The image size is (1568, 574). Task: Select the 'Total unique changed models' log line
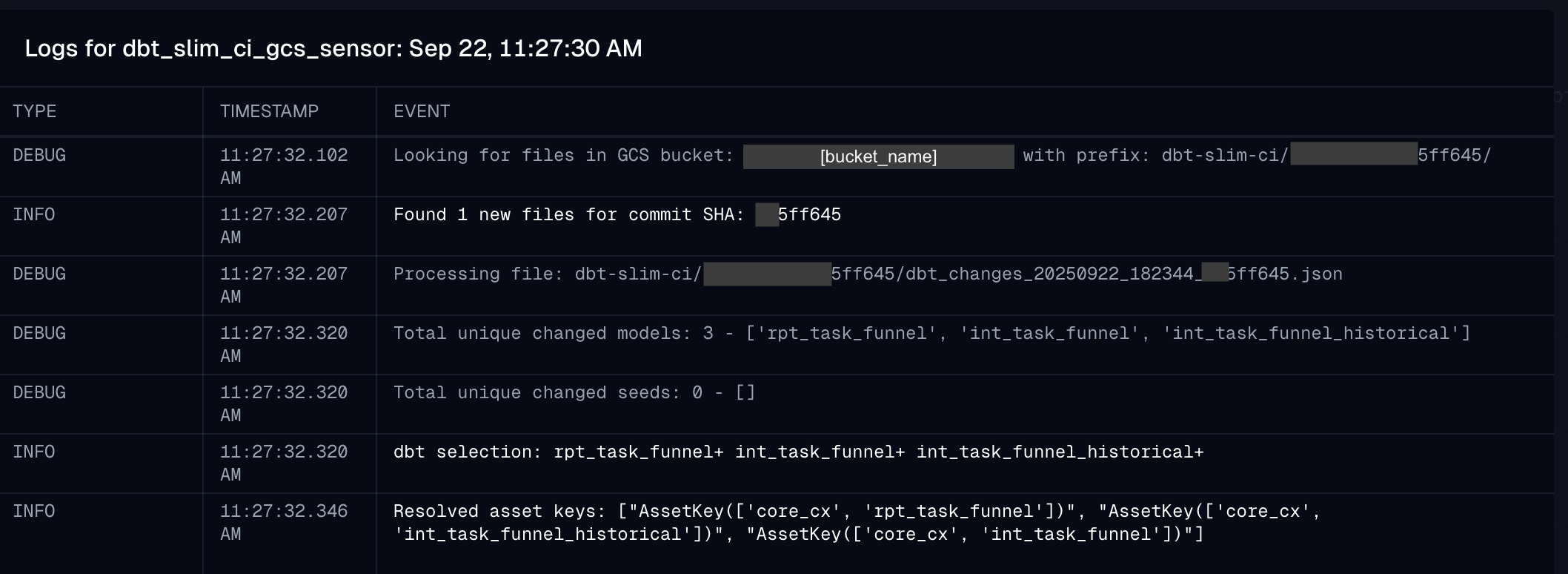click(x=931, y=334)
